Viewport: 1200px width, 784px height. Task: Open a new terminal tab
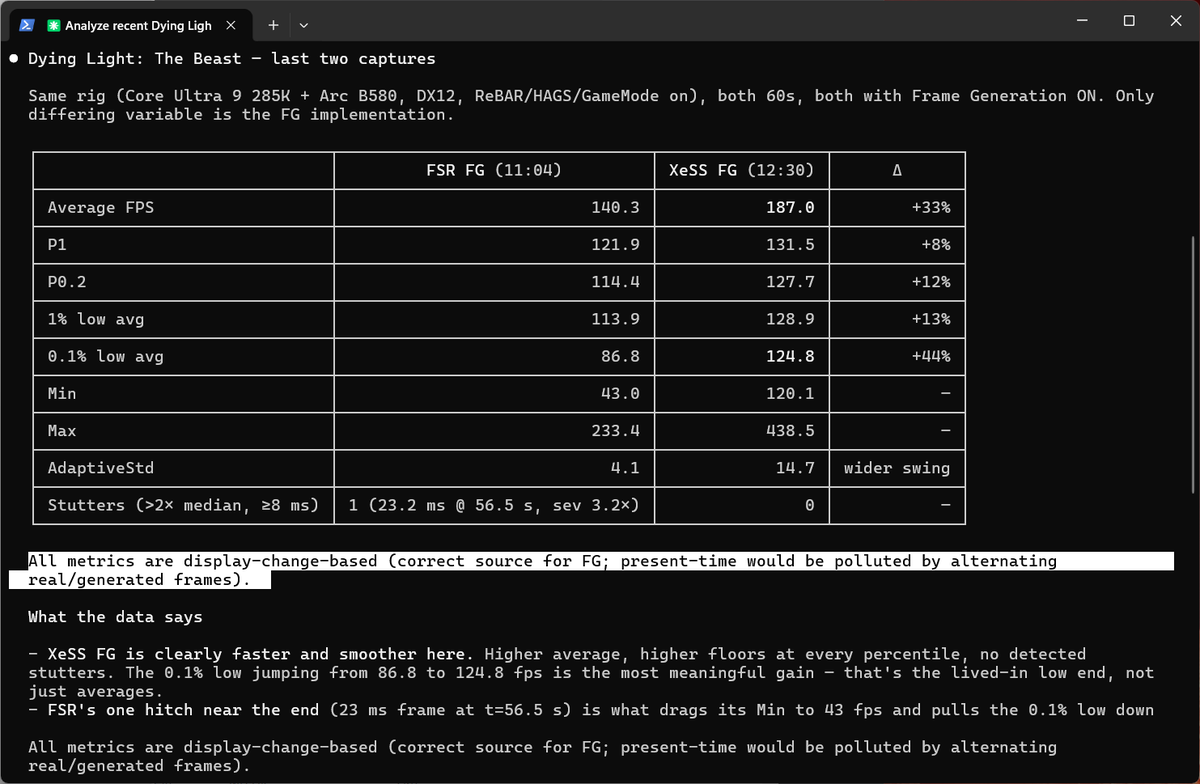[273, 24]
